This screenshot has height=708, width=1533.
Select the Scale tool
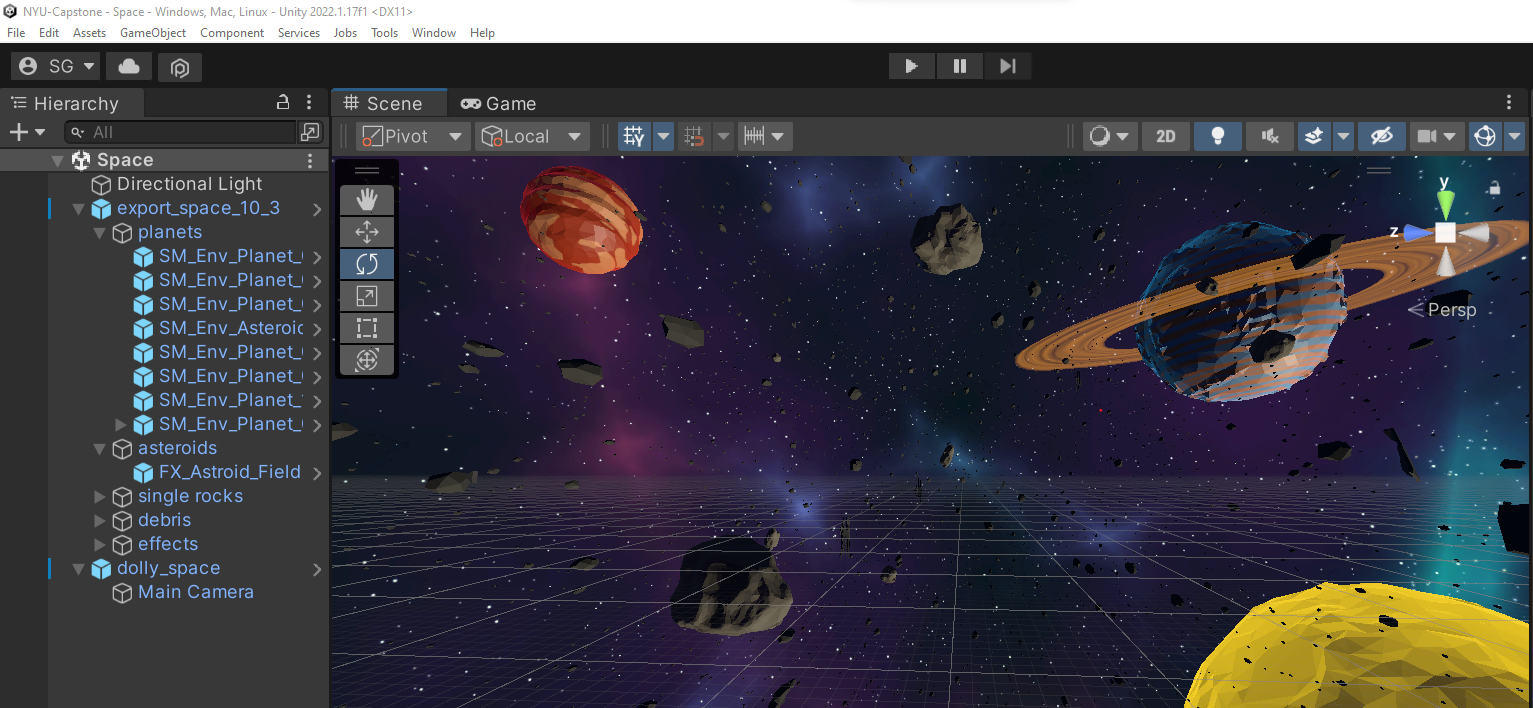click(367, 296)
